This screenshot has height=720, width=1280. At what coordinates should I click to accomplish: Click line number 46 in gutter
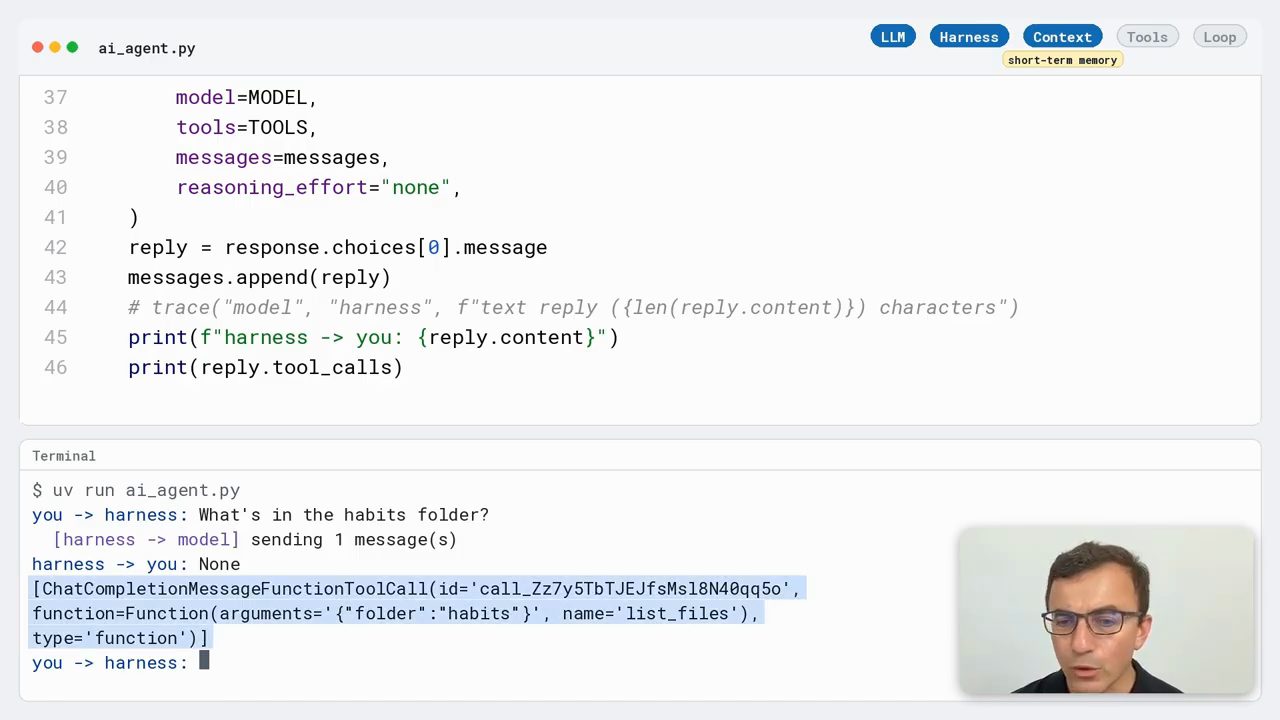[x=56, y=367]
